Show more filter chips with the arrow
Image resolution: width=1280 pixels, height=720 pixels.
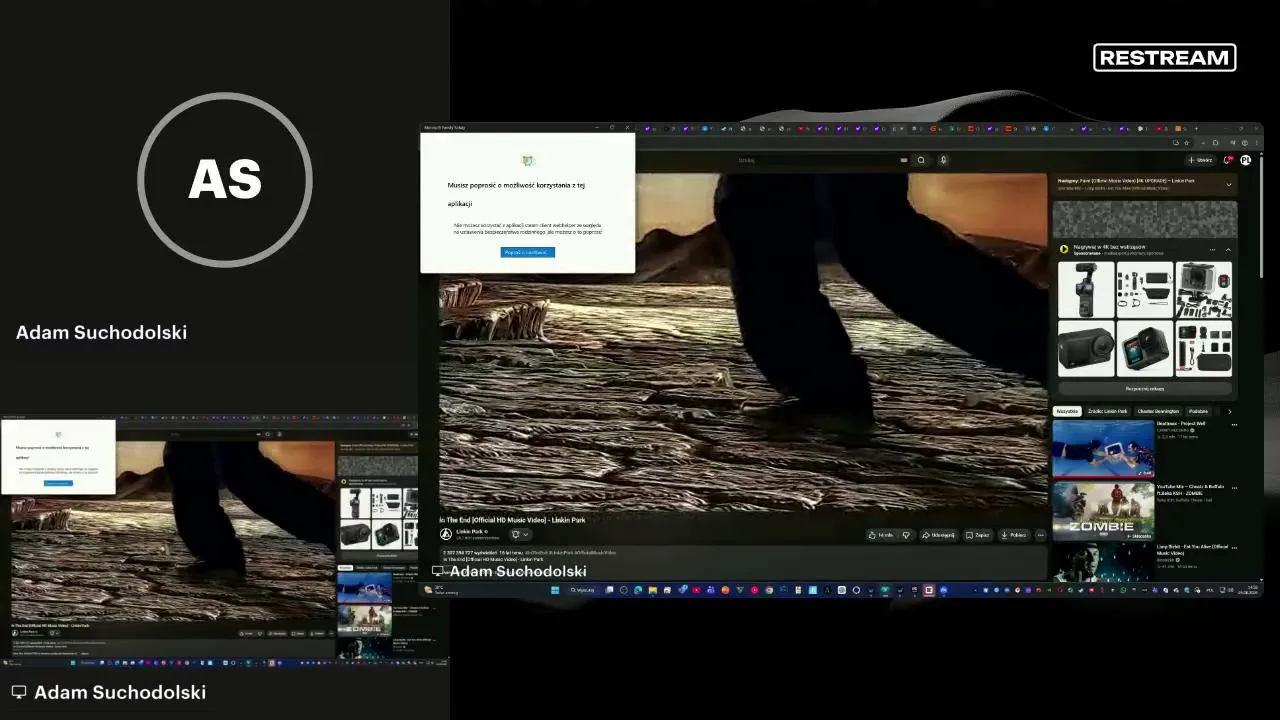pos(1229,411)
